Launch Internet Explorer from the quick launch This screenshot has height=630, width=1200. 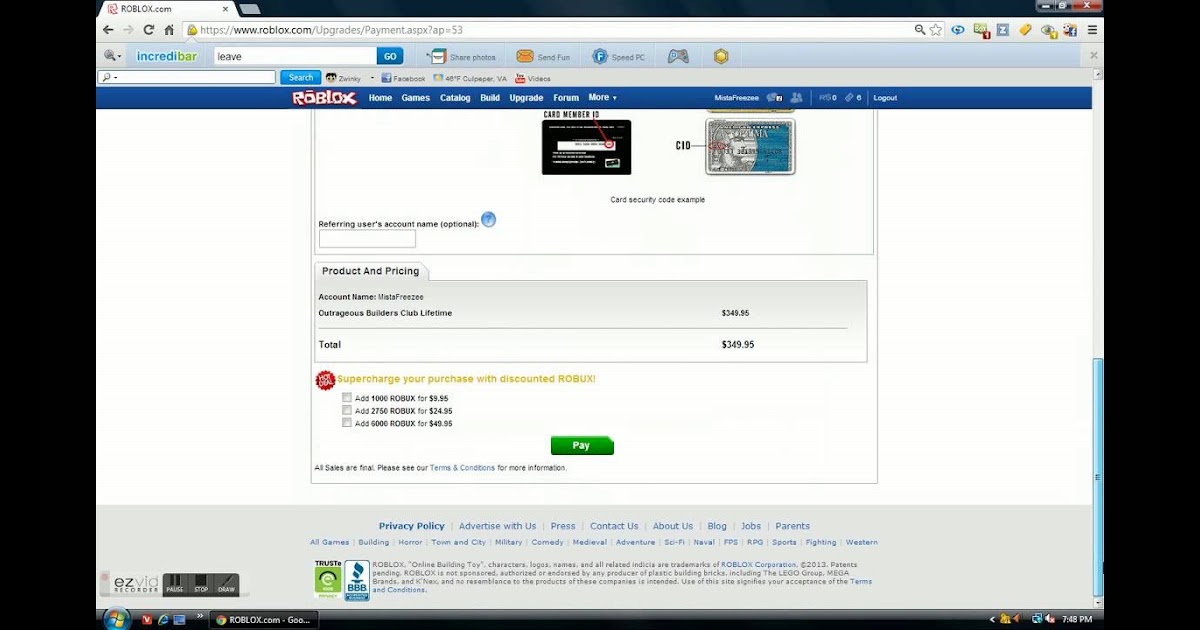coord(163,620)
